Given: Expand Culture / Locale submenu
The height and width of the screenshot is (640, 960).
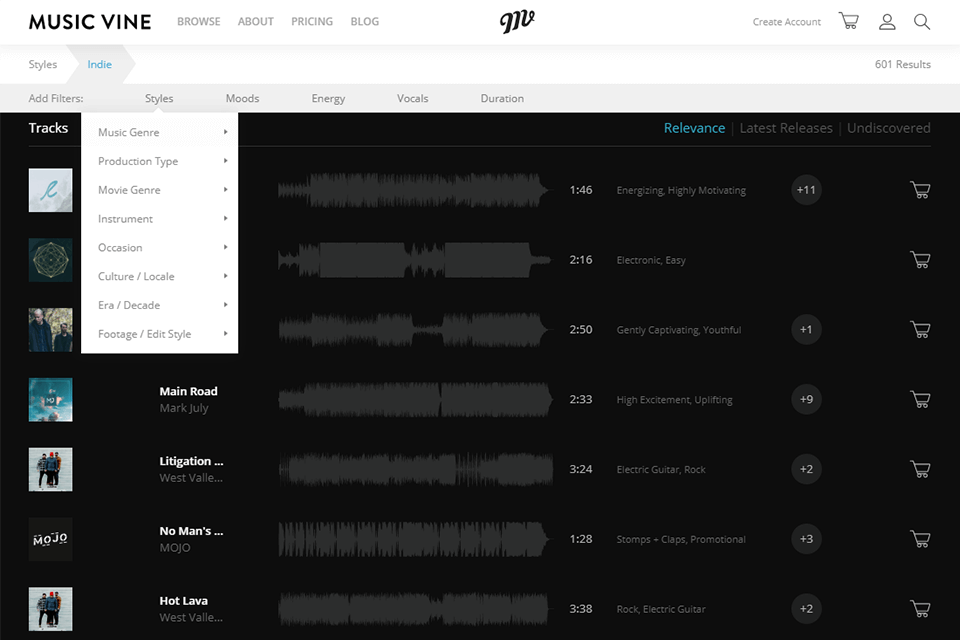Looking at the screenshot, I should click(160, 276).
